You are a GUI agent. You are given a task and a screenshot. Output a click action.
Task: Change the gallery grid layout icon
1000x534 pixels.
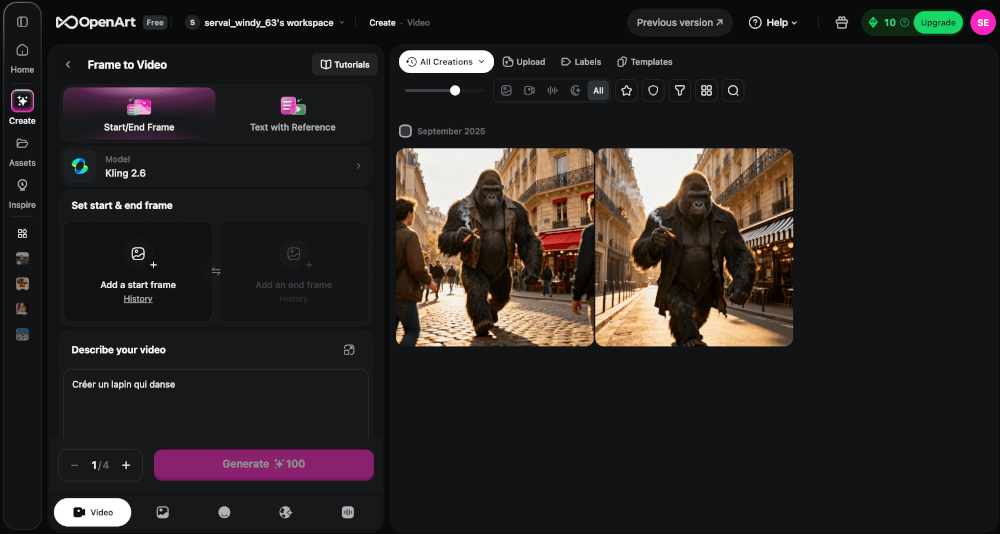click(x=707, y=91)
